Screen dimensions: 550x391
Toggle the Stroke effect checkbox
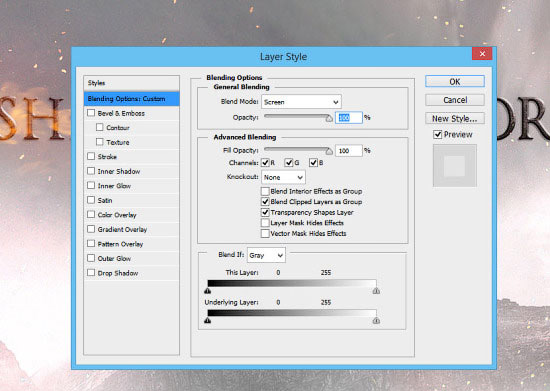[x=91, y=156]
